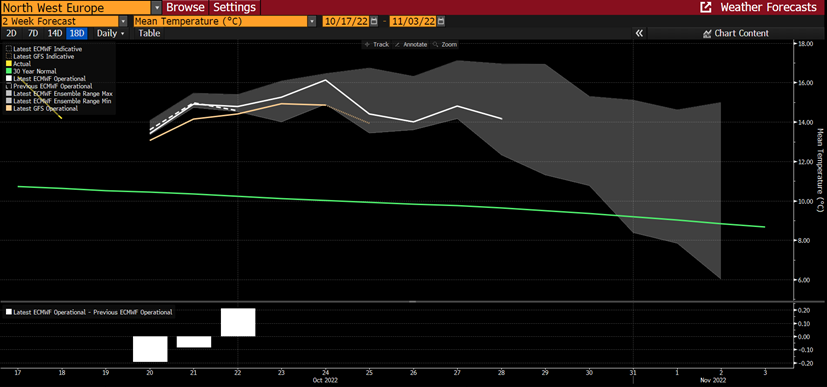Click the double chevron collapse icon
Screen dimensions: 827x387
coord(639,33)
